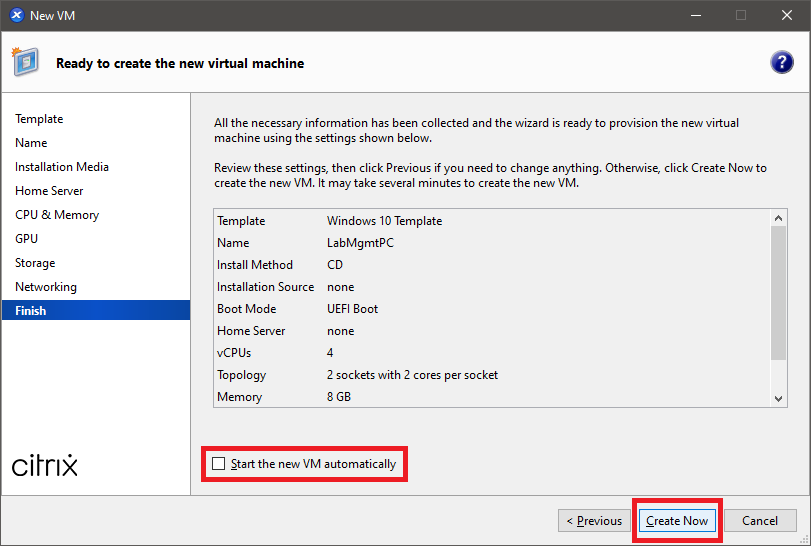
Task: Switch to the Installation Media step
Action: 62,167
